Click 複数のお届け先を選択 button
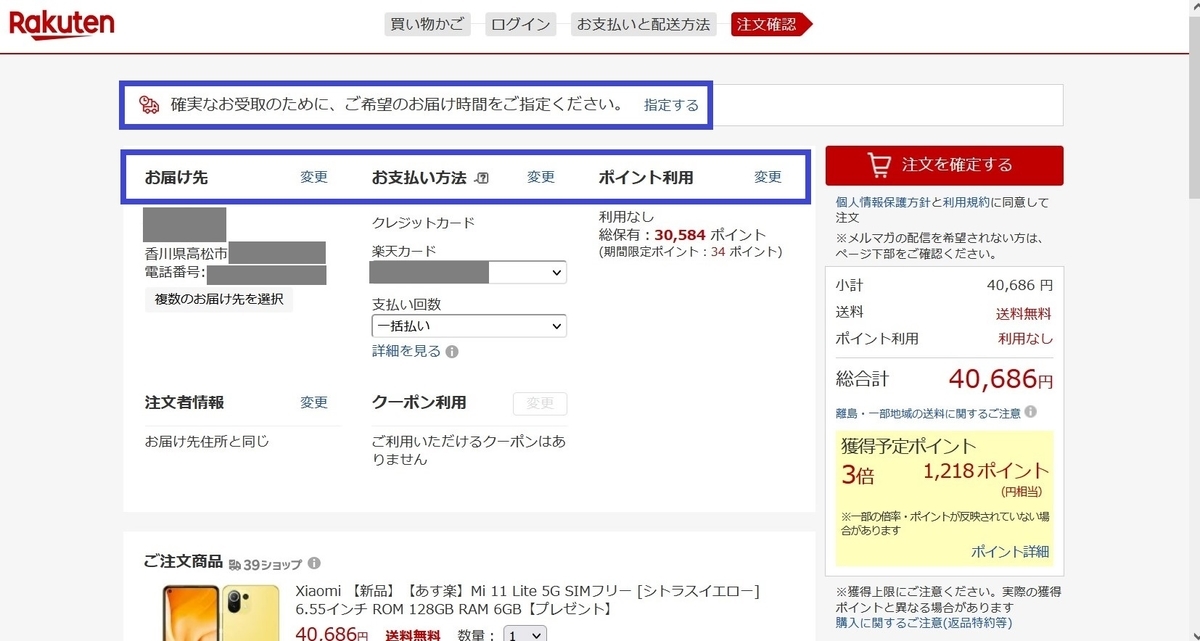 219,299
